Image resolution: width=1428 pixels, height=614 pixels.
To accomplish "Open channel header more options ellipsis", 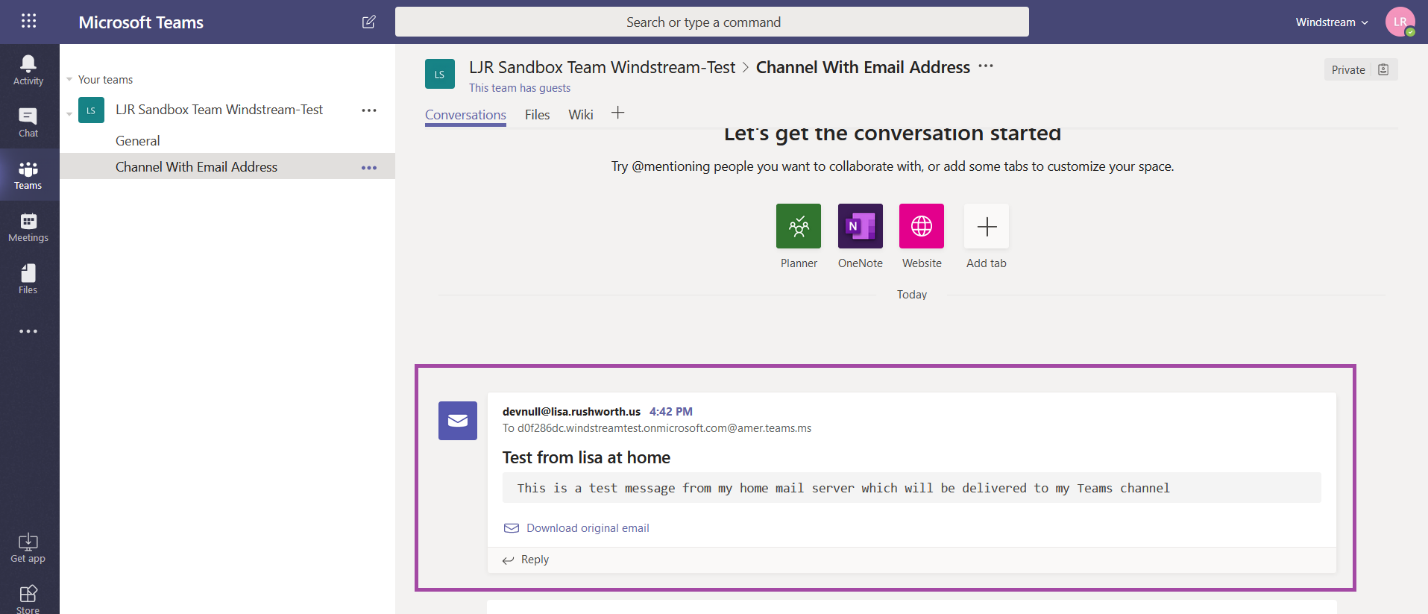I will tap(986, 66).
